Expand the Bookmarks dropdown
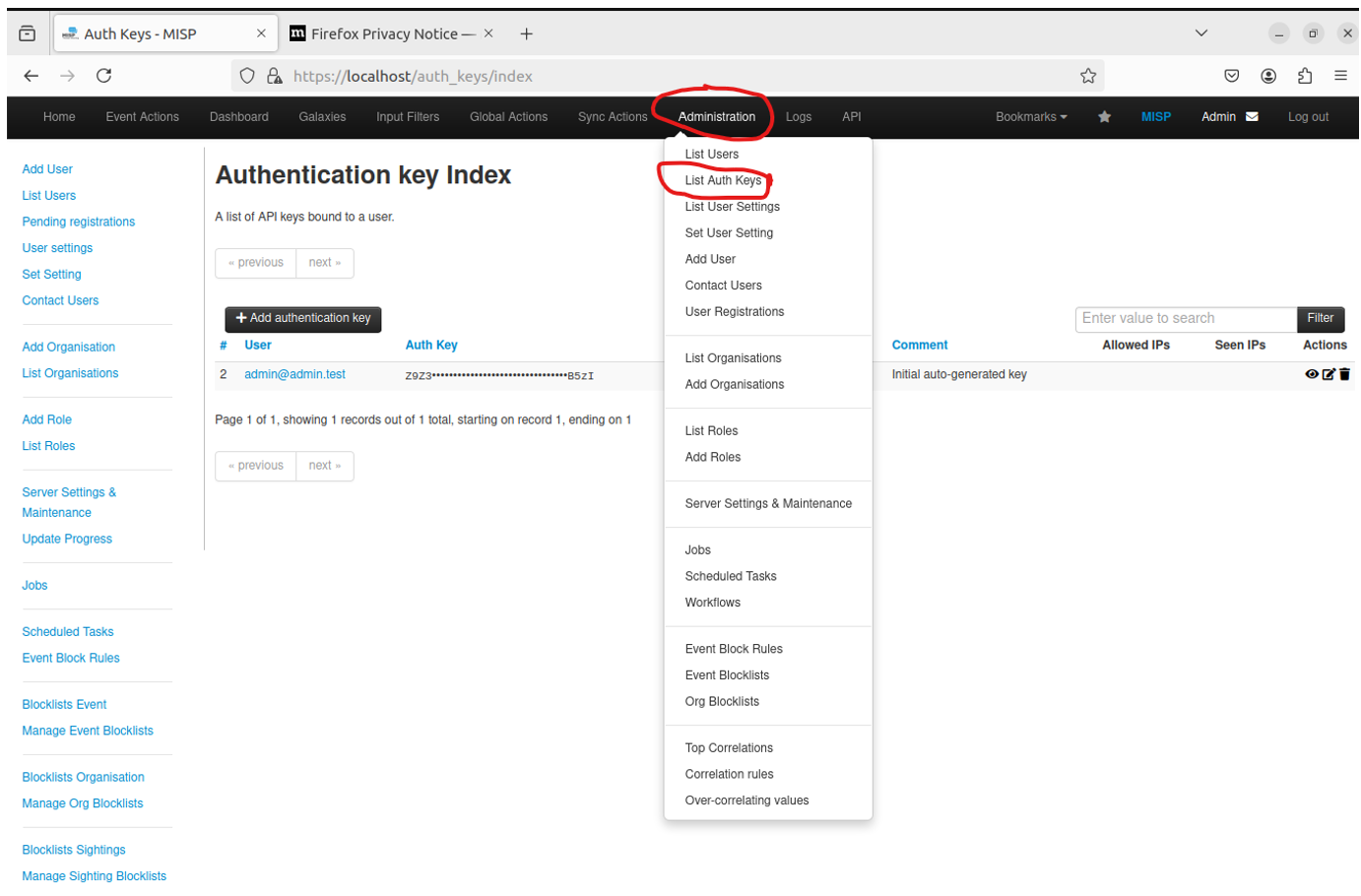The width and height of the screenshot is (1361, 896). click(1031, 117)
